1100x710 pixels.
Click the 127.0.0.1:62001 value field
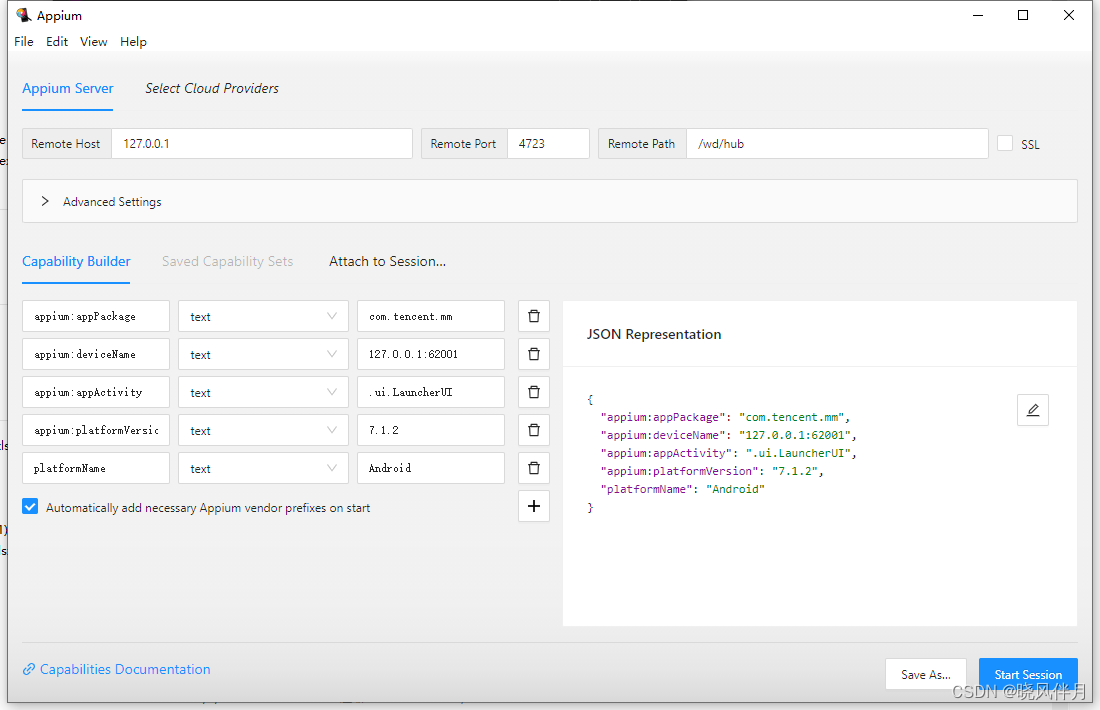[431, 354]
